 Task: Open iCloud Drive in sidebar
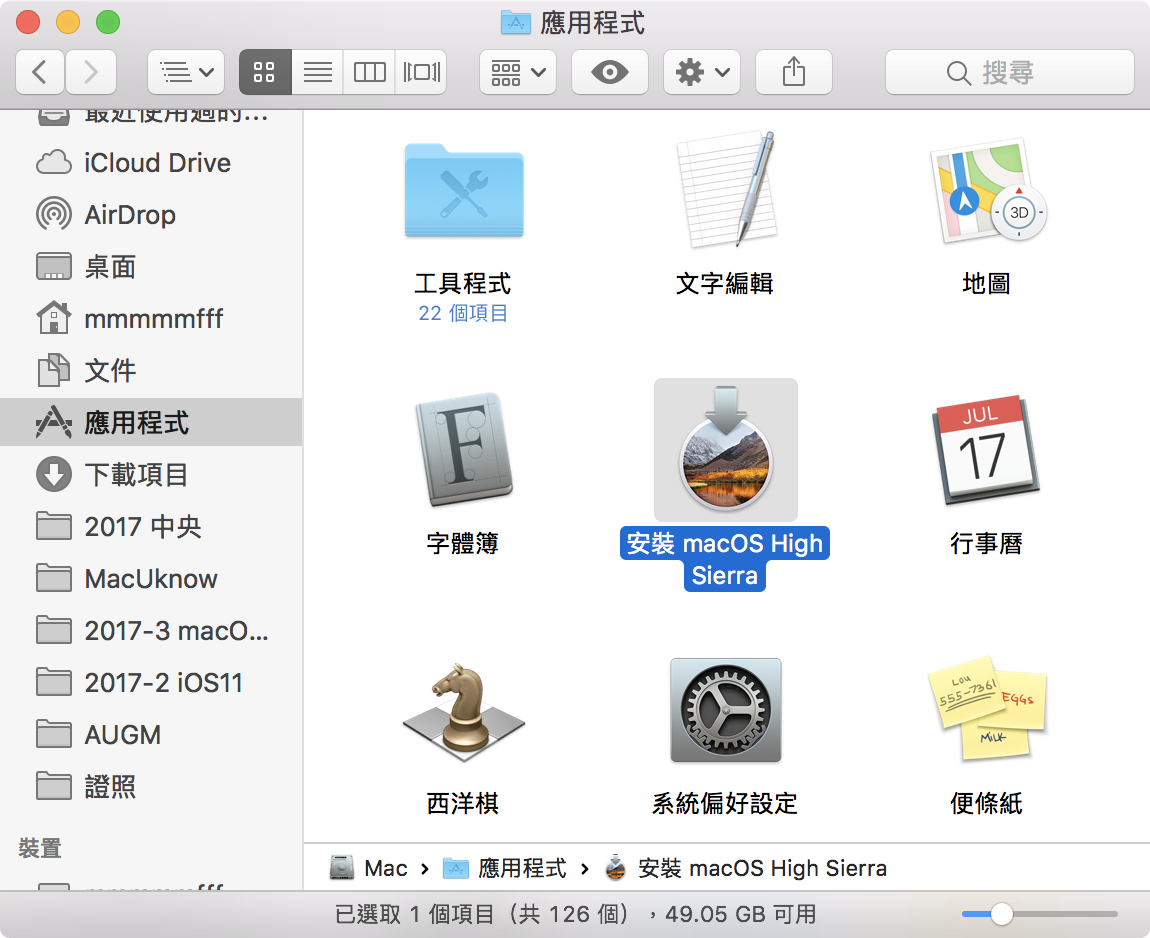pos(151,163)
